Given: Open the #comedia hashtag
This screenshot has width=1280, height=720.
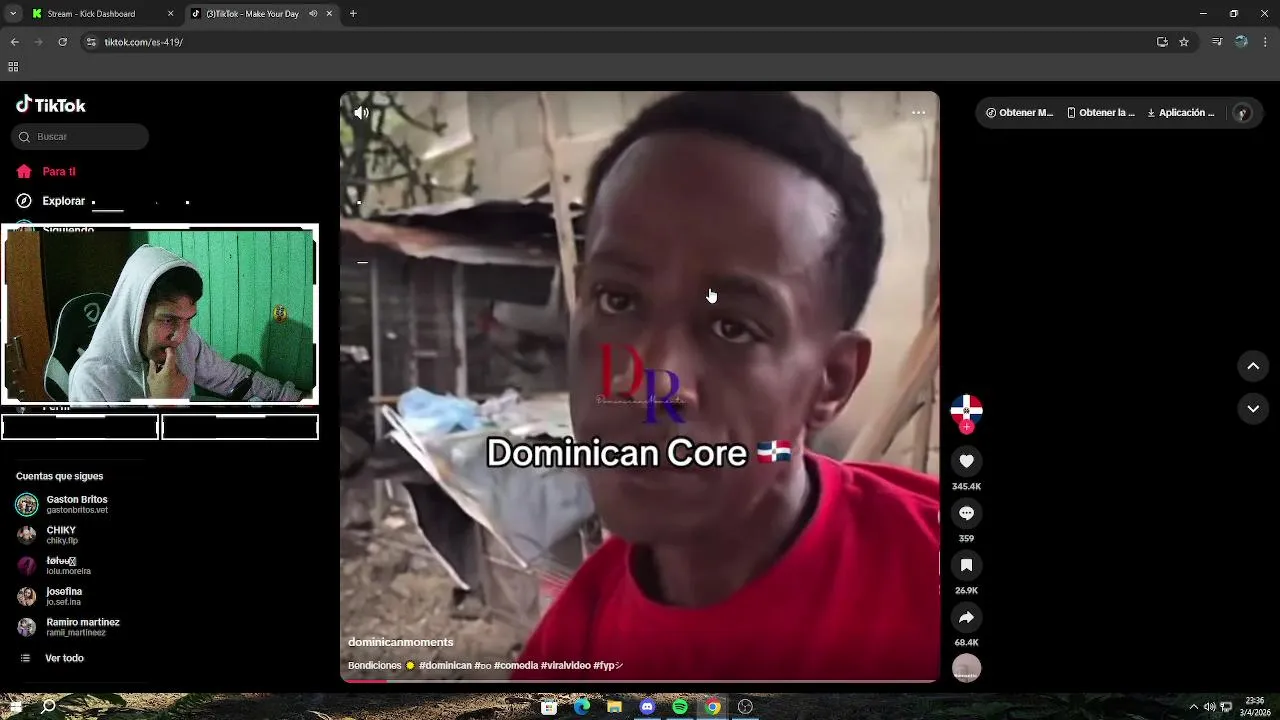Looking at the screenshot, I should coord(516,666).
